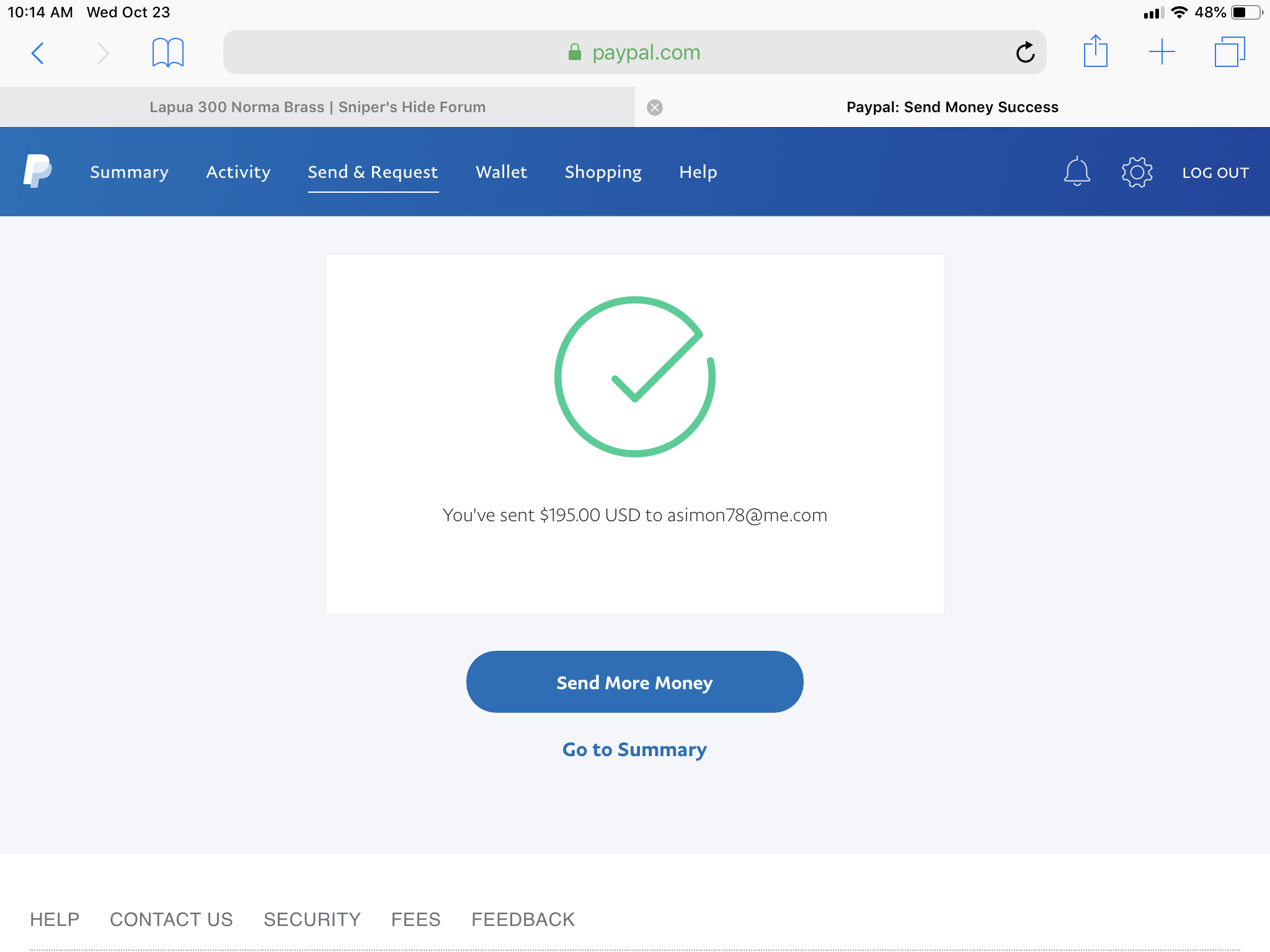
Task: Go to the Activity menu
Action: click(x=238, y=172)
